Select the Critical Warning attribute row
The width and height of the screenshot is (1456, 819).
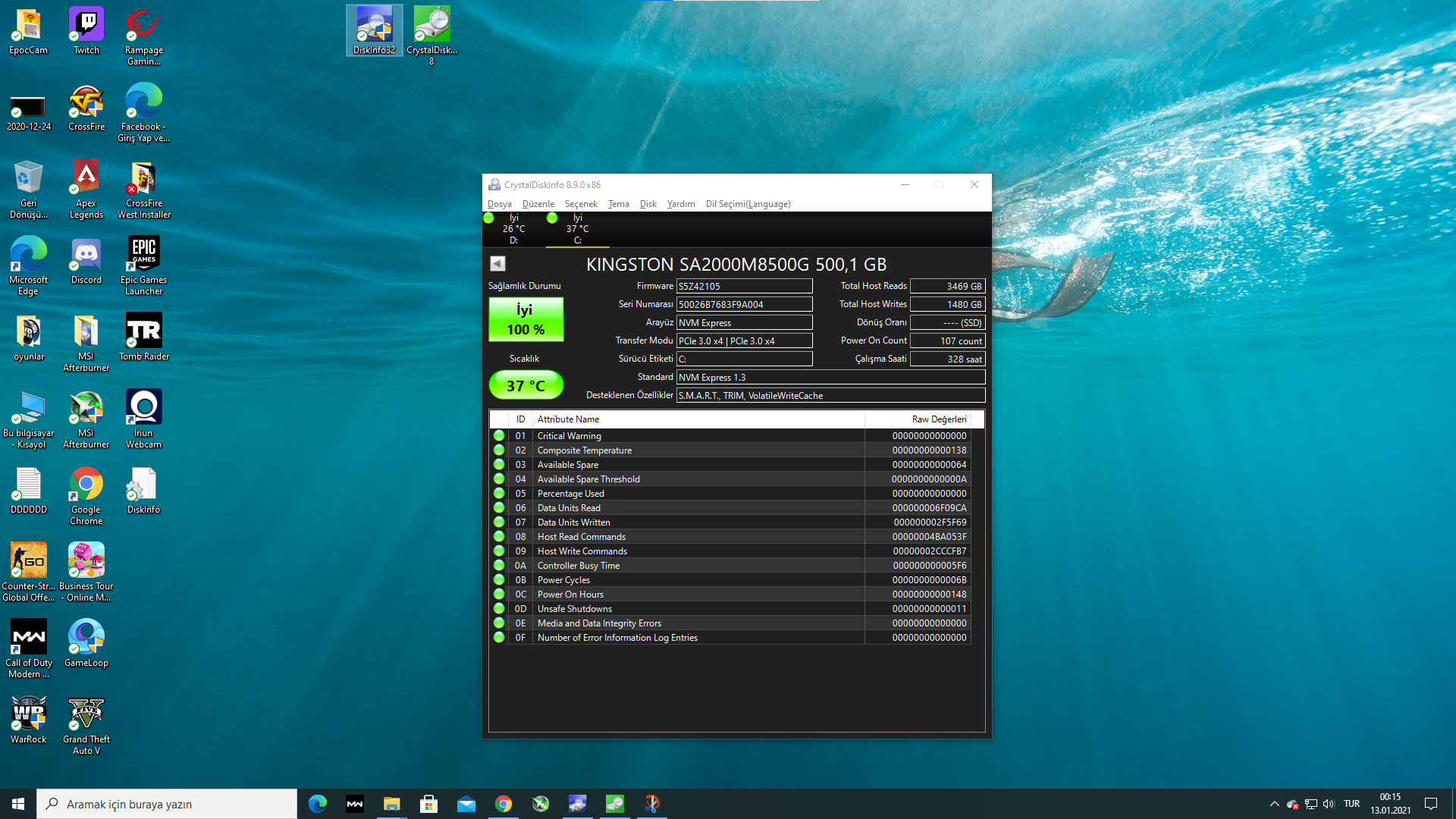coord(730,436)
